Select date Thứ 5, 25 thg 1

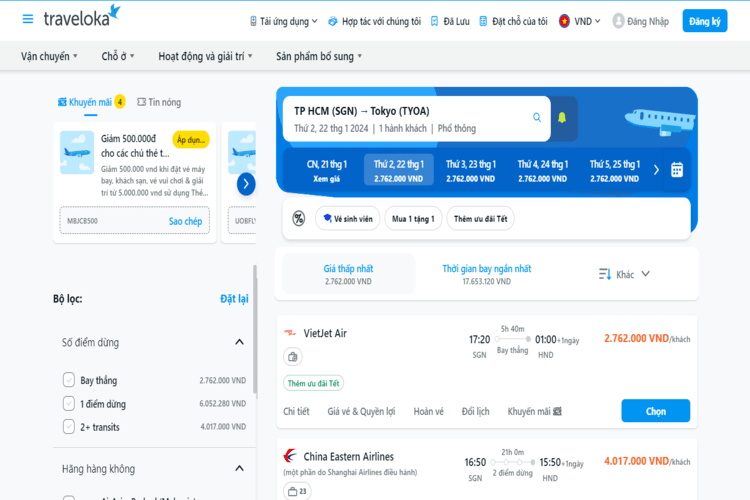tap(615, 170)
